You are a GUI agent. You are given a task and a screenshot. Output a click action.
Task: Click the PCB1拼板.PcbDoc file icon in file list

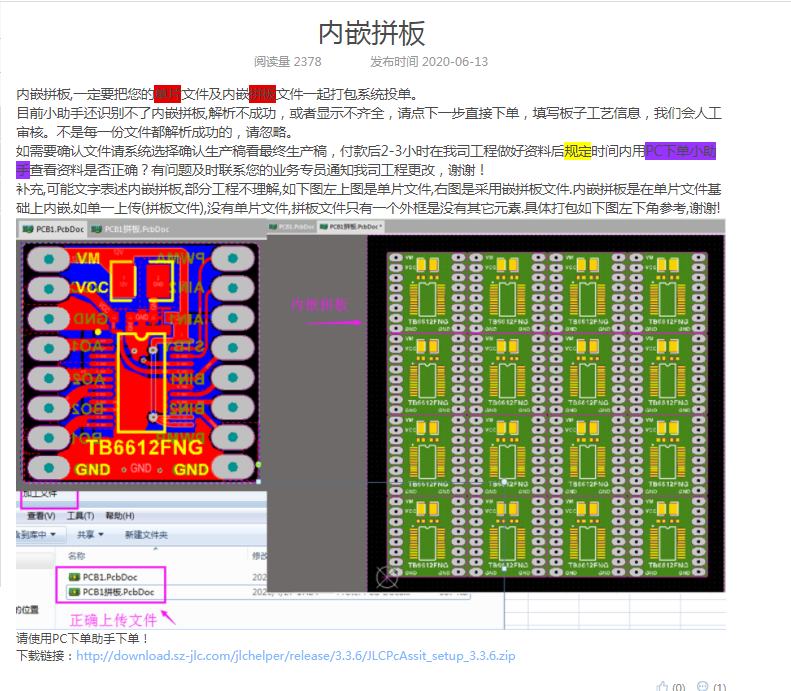point(74,592)
